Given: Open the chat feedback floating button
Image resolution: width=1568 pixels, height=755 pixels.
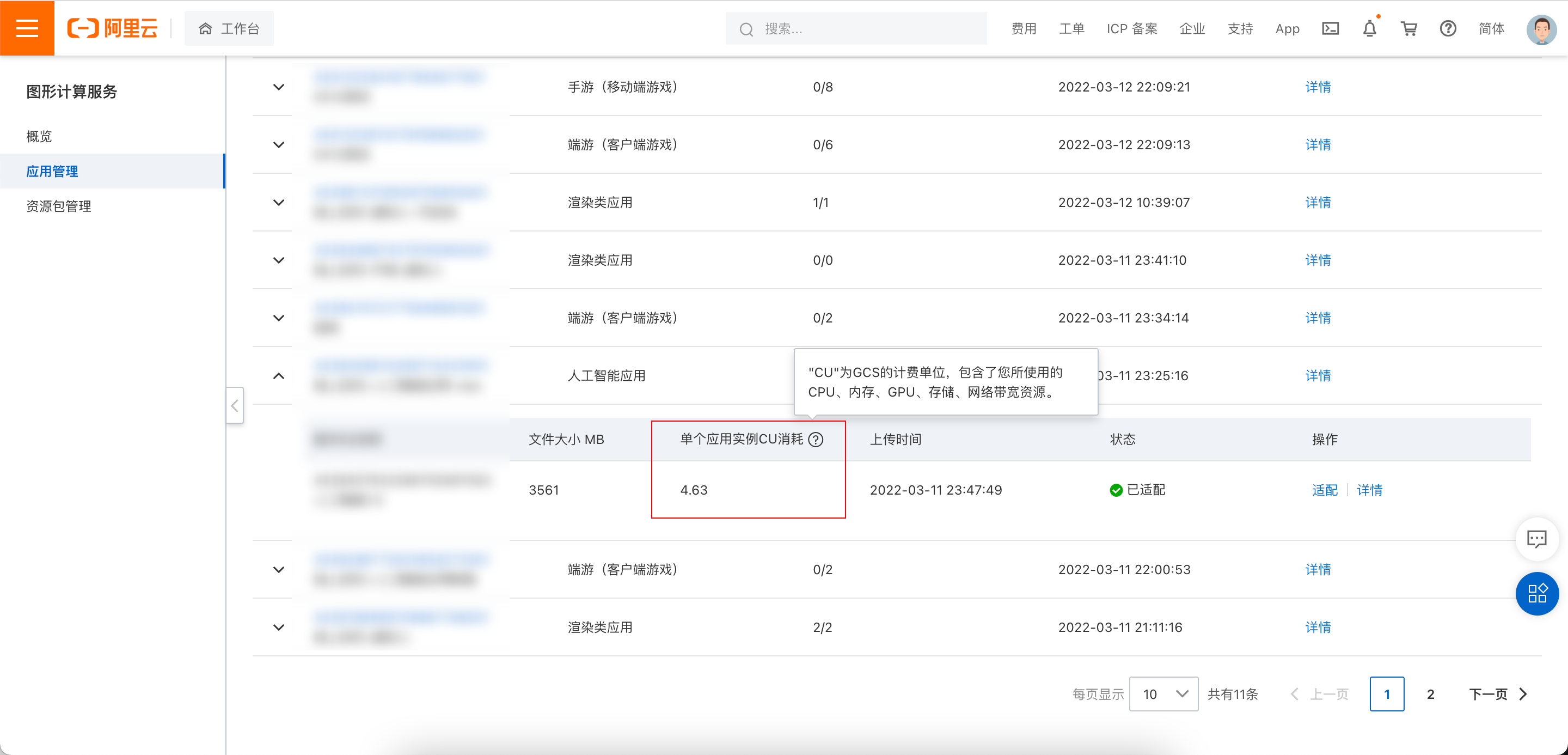Looking at the screenshot, I should pyautogui.click(x=1536, y=539).
